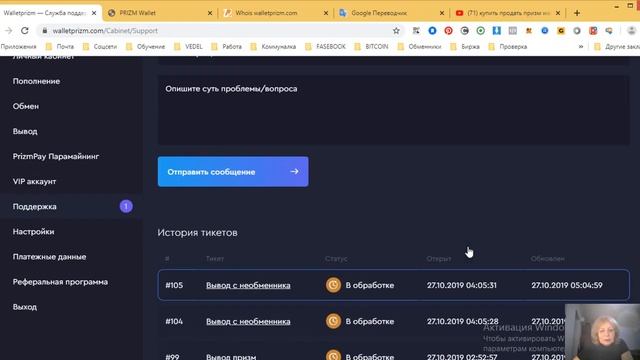The width and height of the screenshot is (640, 360).
Task: Close the YouTube tab
Action: coord(558,13)
